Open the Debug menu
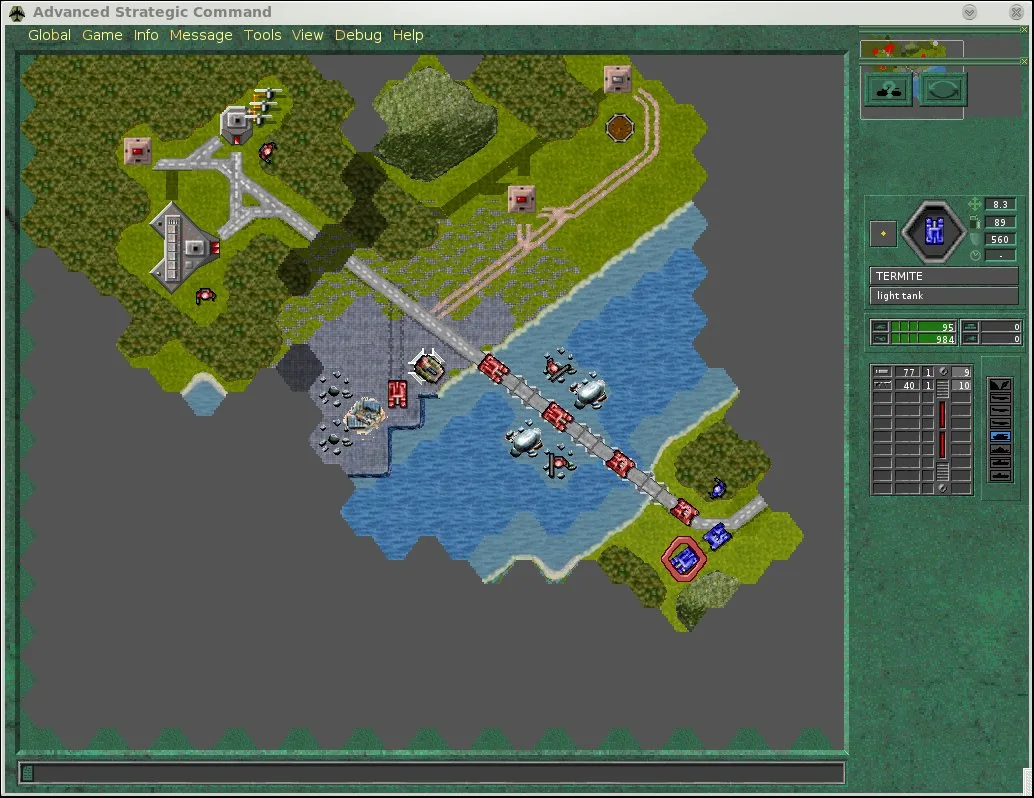This screenshot has width=1034, height=798. click(358, 35)
